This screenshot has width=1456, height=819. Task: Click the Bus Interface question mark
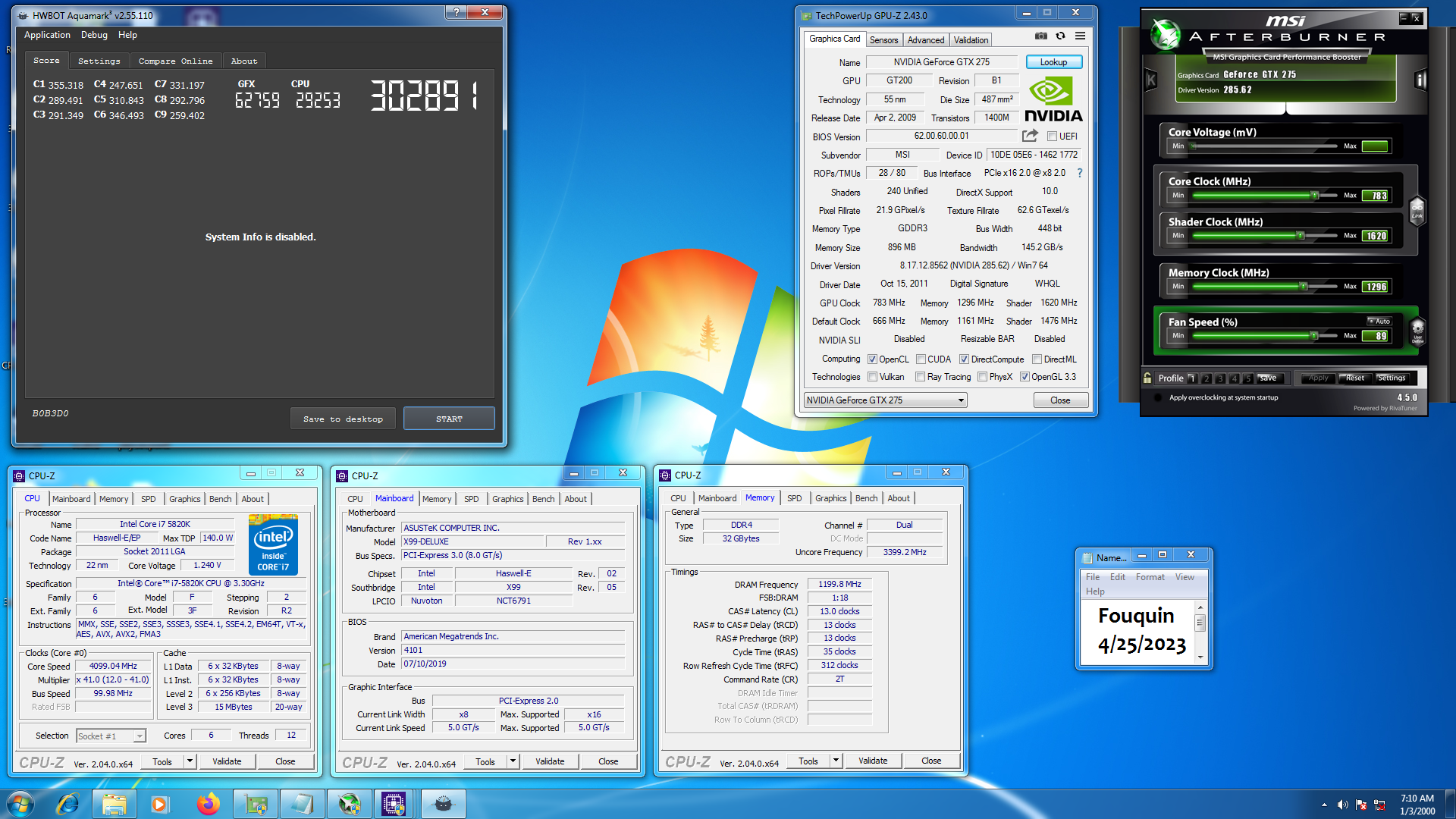coord(1080,174)
